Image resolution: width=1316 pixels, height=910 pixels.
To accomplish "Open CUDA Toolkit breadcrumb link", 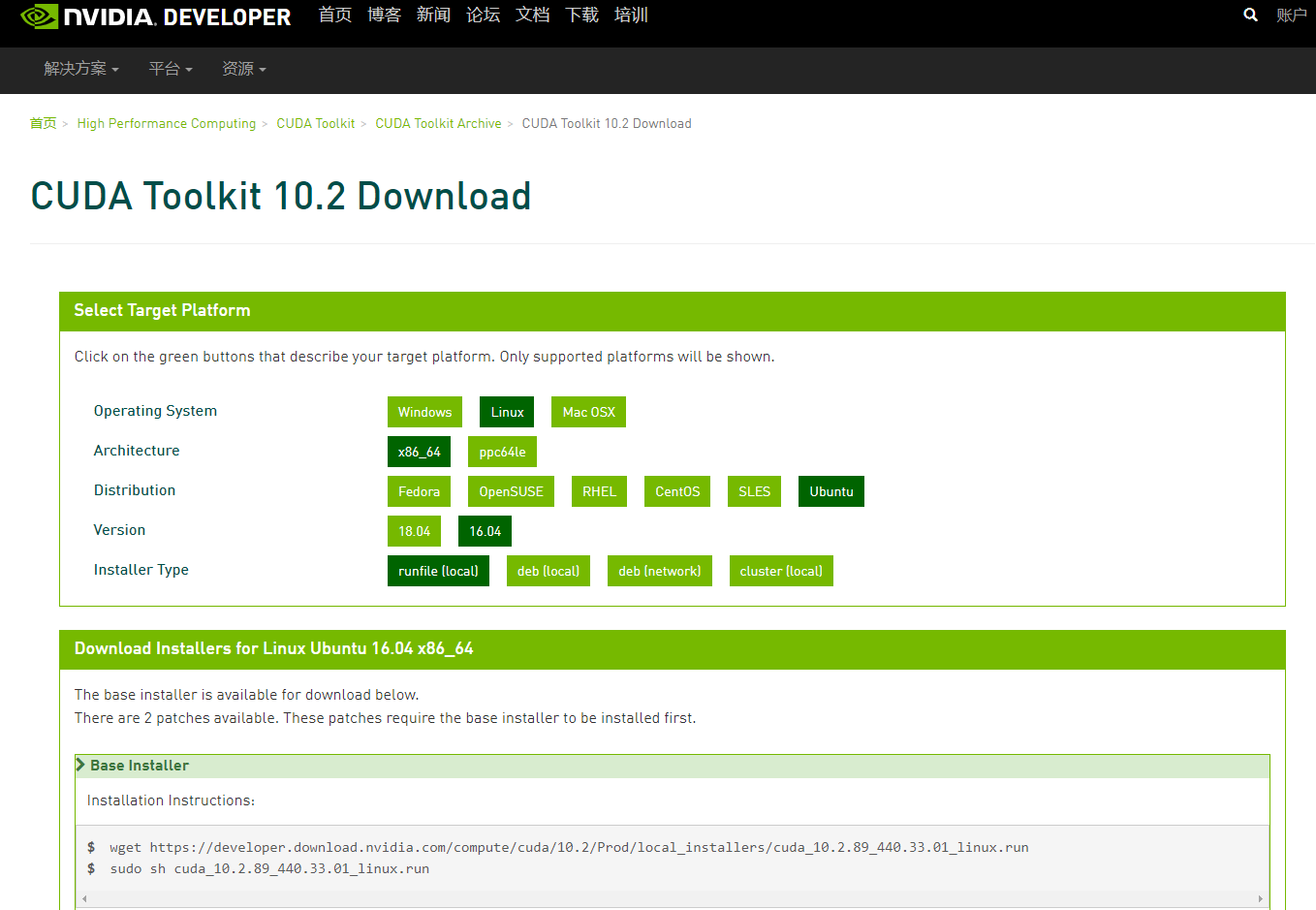I will tap(316, 123).
